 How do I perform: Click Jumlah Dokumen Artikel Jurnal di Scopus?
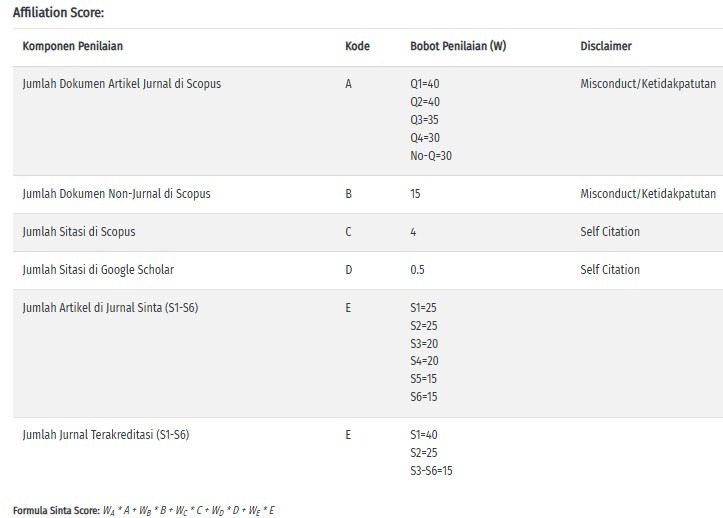122,84
